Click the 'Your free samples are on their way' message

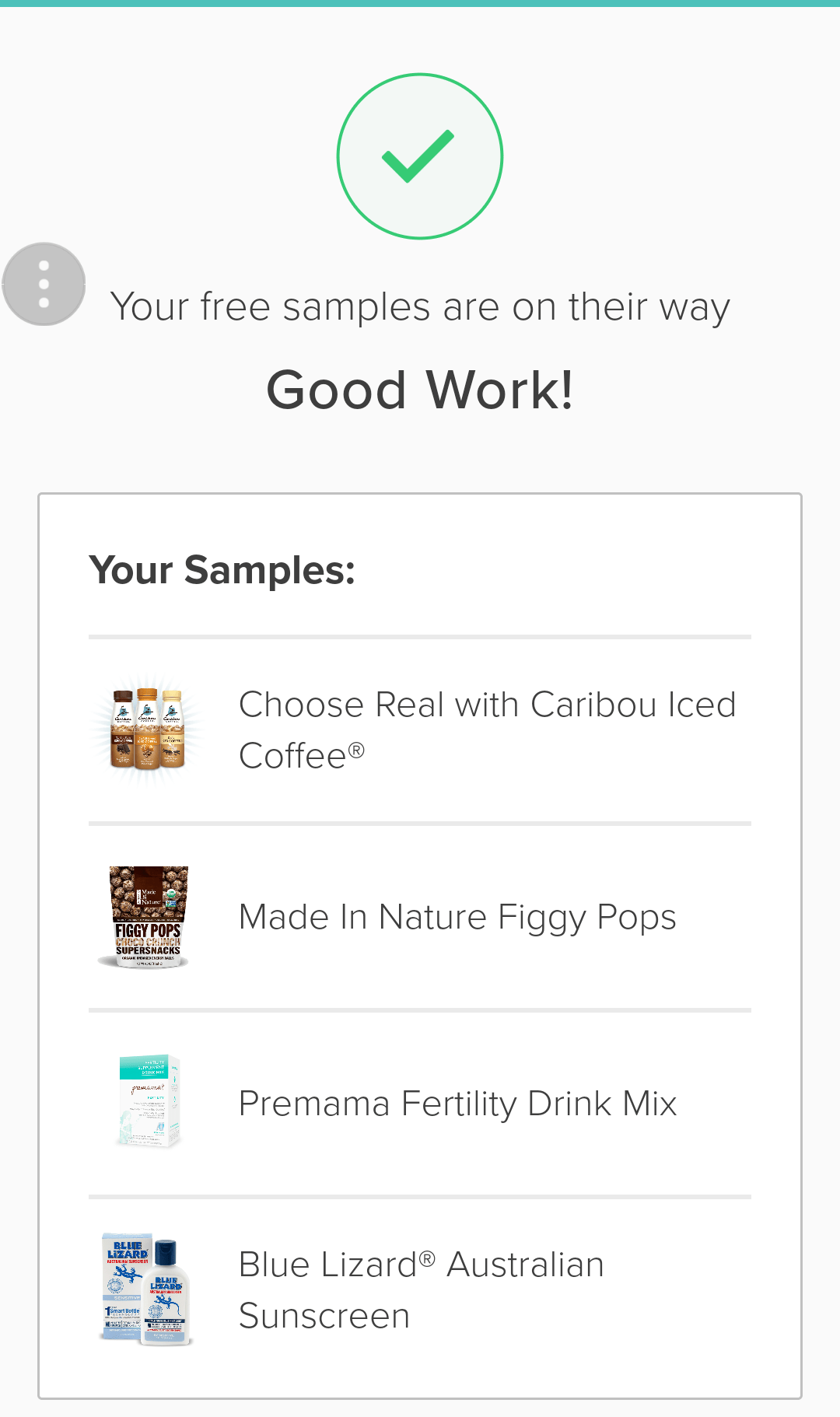[420, 306]
